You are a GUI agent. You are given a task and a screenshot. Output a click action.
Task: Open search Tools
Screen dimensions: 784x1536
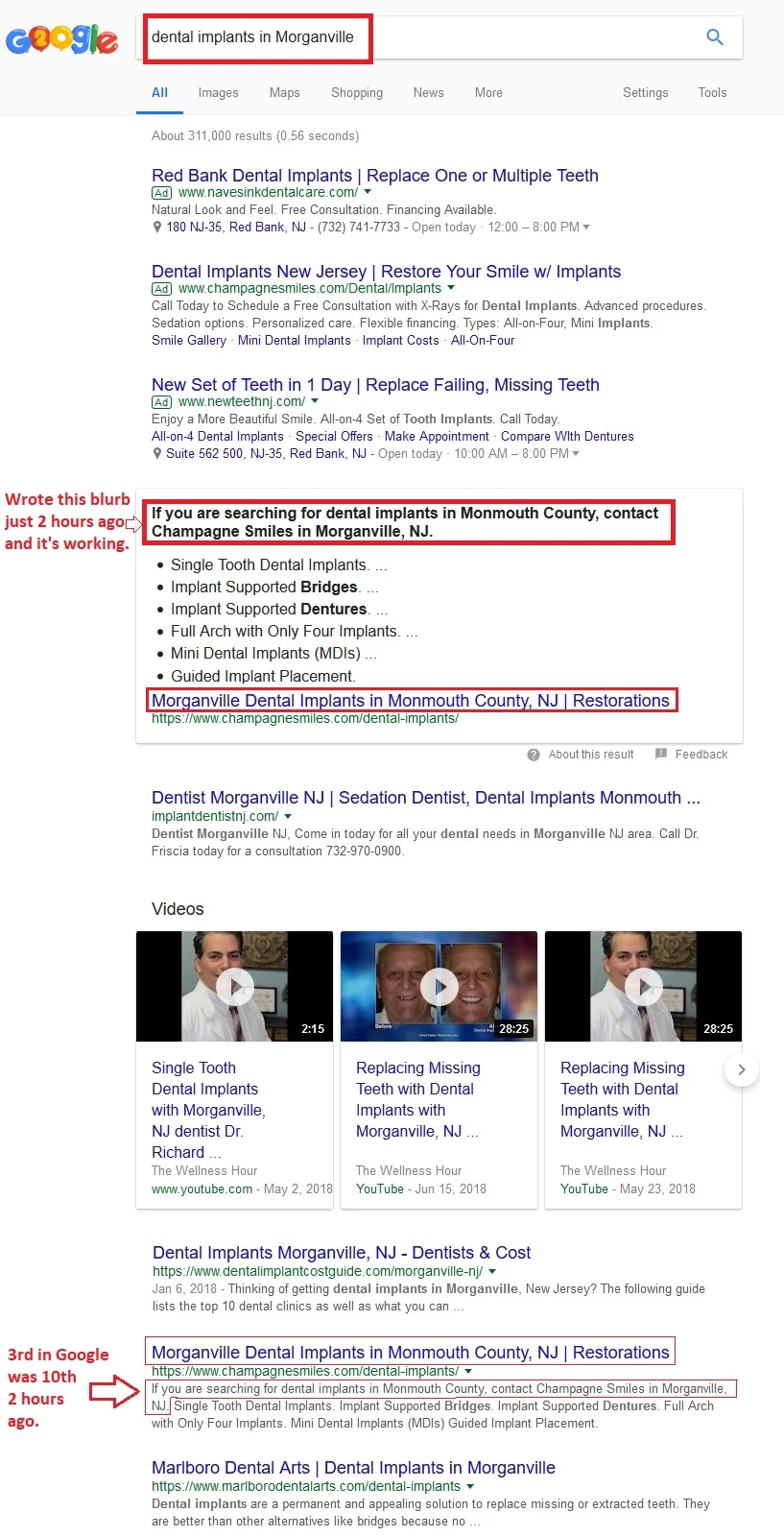(712, 93)
